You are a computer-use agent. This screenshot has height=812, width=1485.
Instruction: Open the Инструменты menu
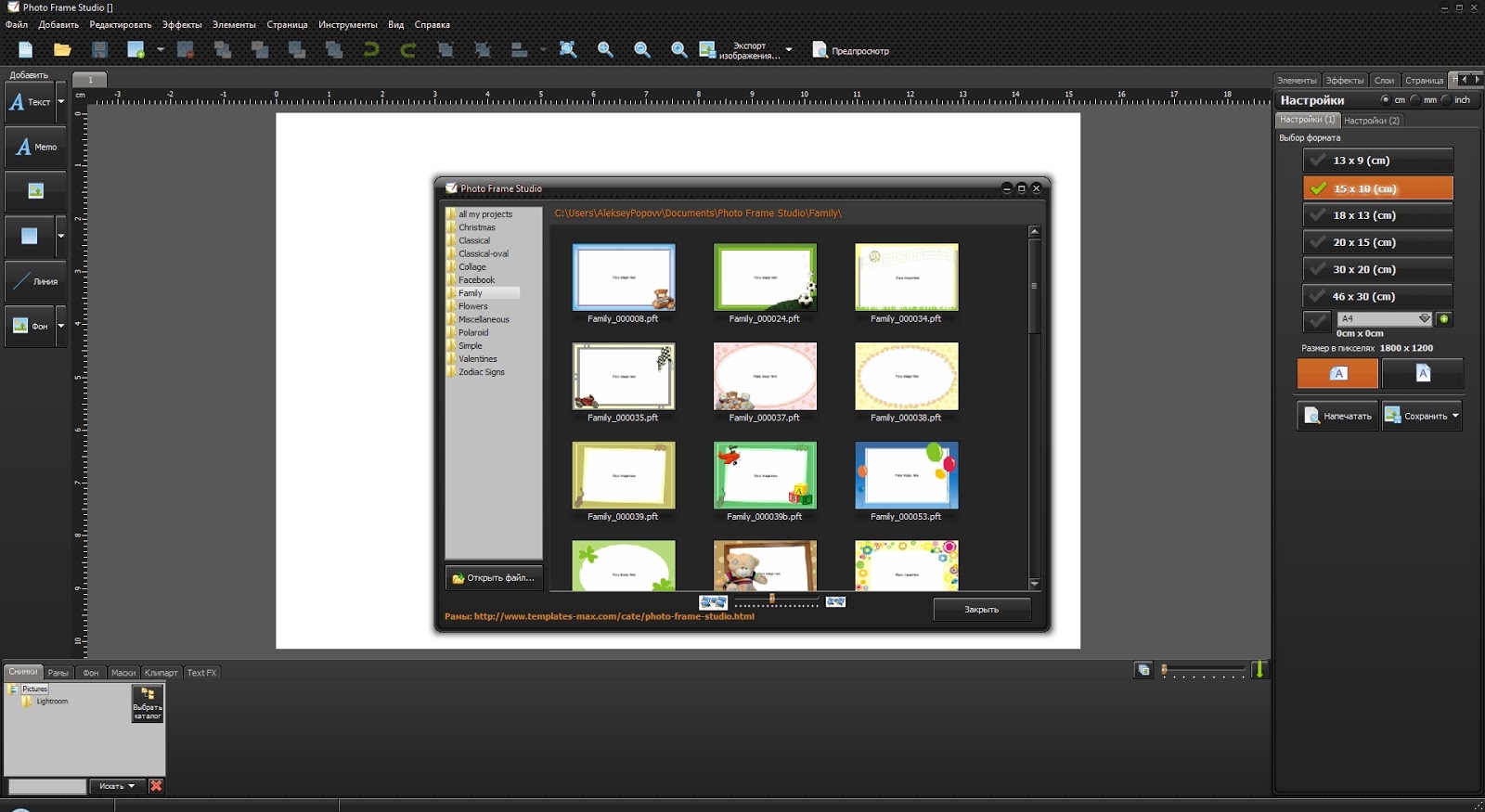pos(348,25)
